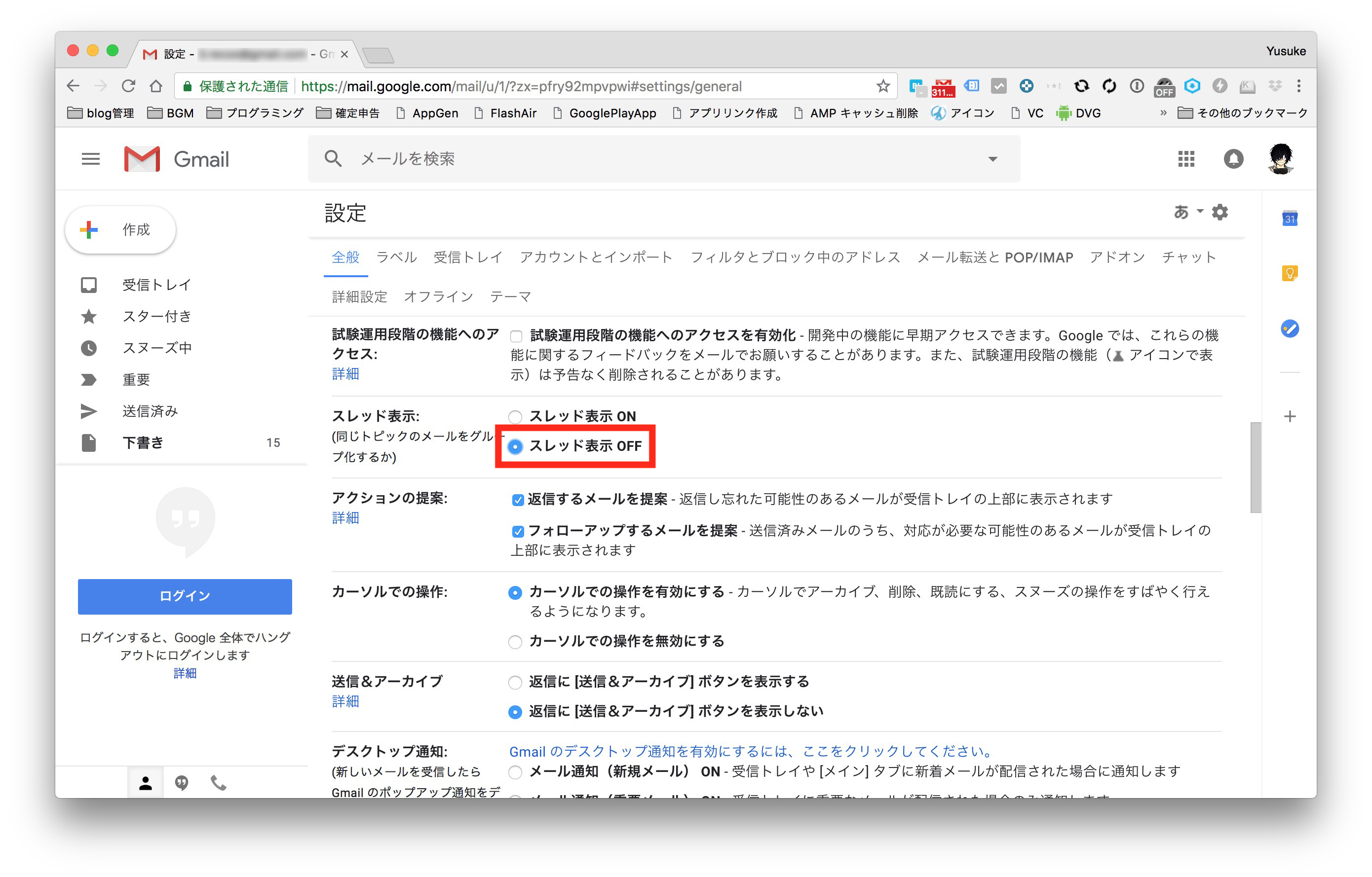Go back with the browser back arrow
The width and height of the screenshot is (1372, 877).
click(73, 86)
